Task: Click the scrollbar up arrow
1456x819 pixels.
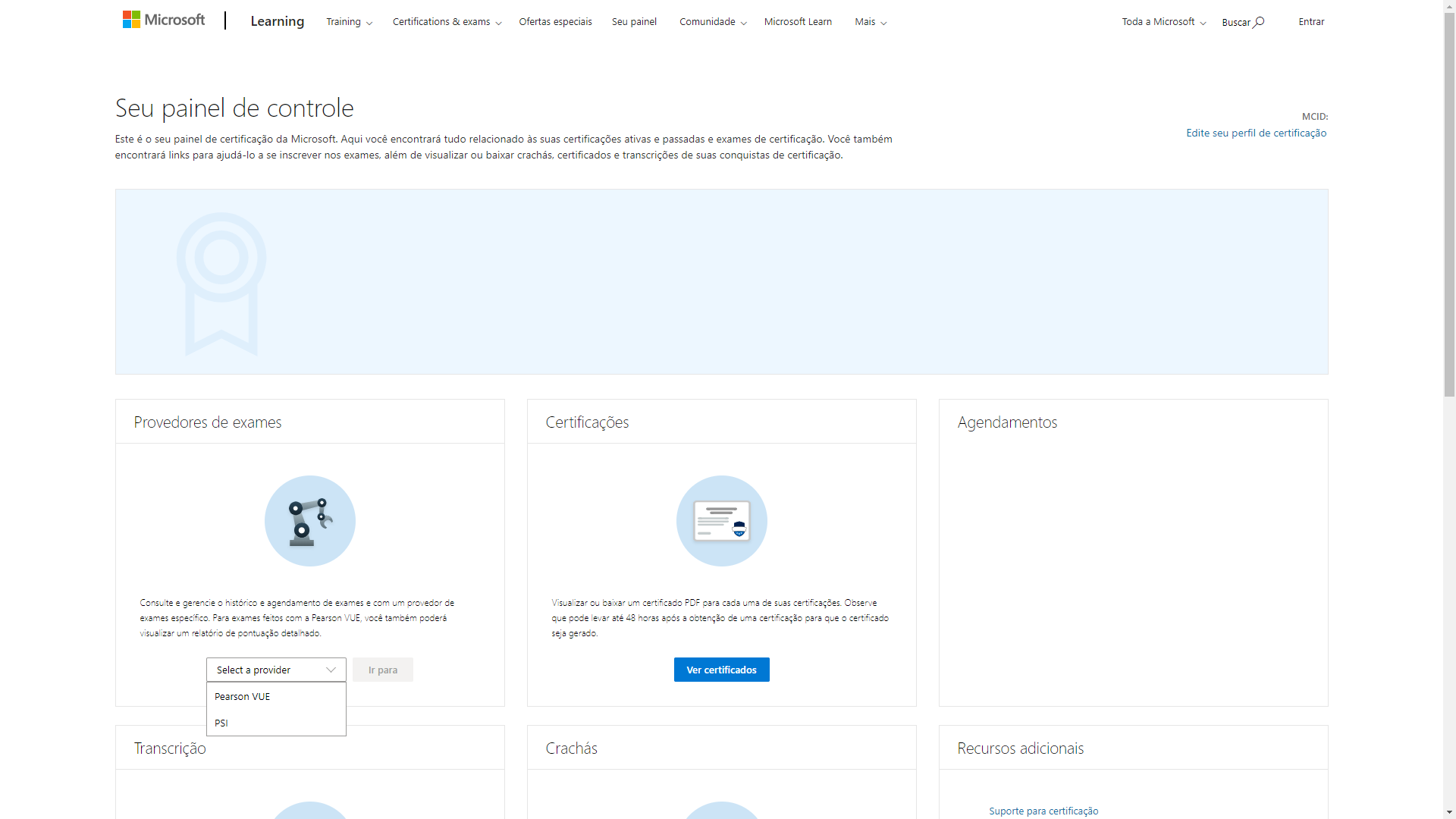Action: [1449, 6]
